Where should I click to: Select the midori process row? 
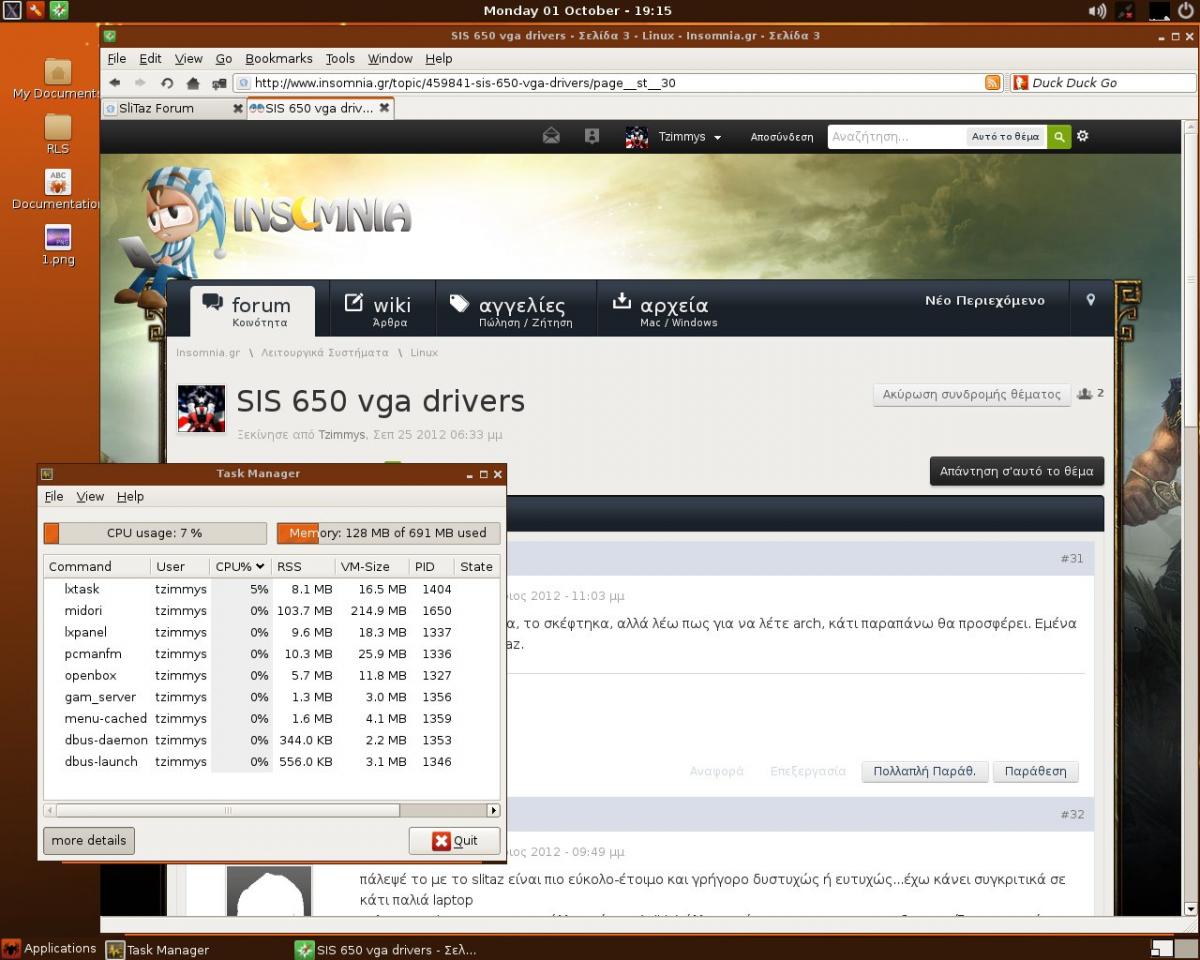(x=271, y=611)
